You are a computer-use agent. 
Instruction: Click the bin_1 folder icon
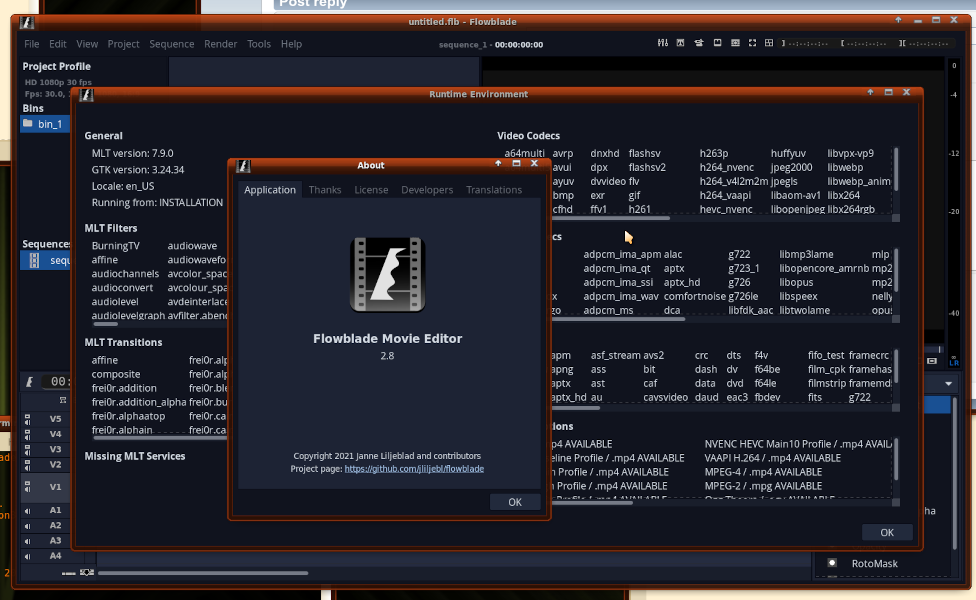(28, 124)
